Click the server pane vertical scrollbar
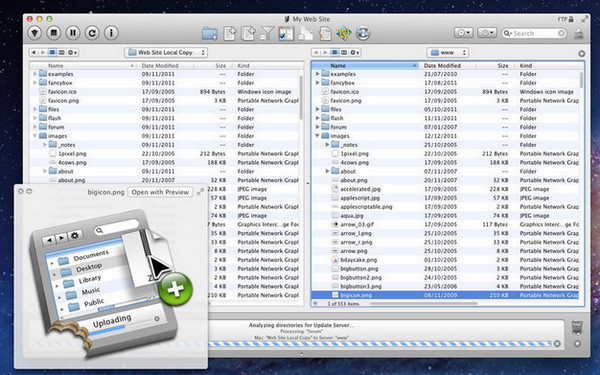 coord(582,80)
